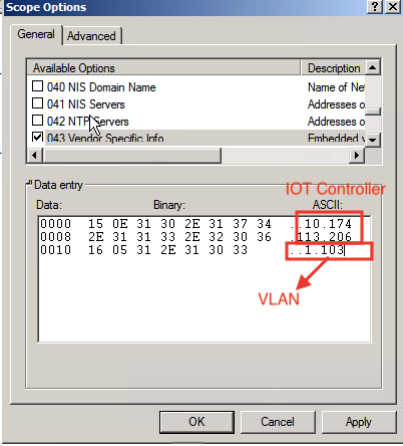Check the 040 NIS Domain Name option
Viewport: 403px width, 446px height.
37,86
